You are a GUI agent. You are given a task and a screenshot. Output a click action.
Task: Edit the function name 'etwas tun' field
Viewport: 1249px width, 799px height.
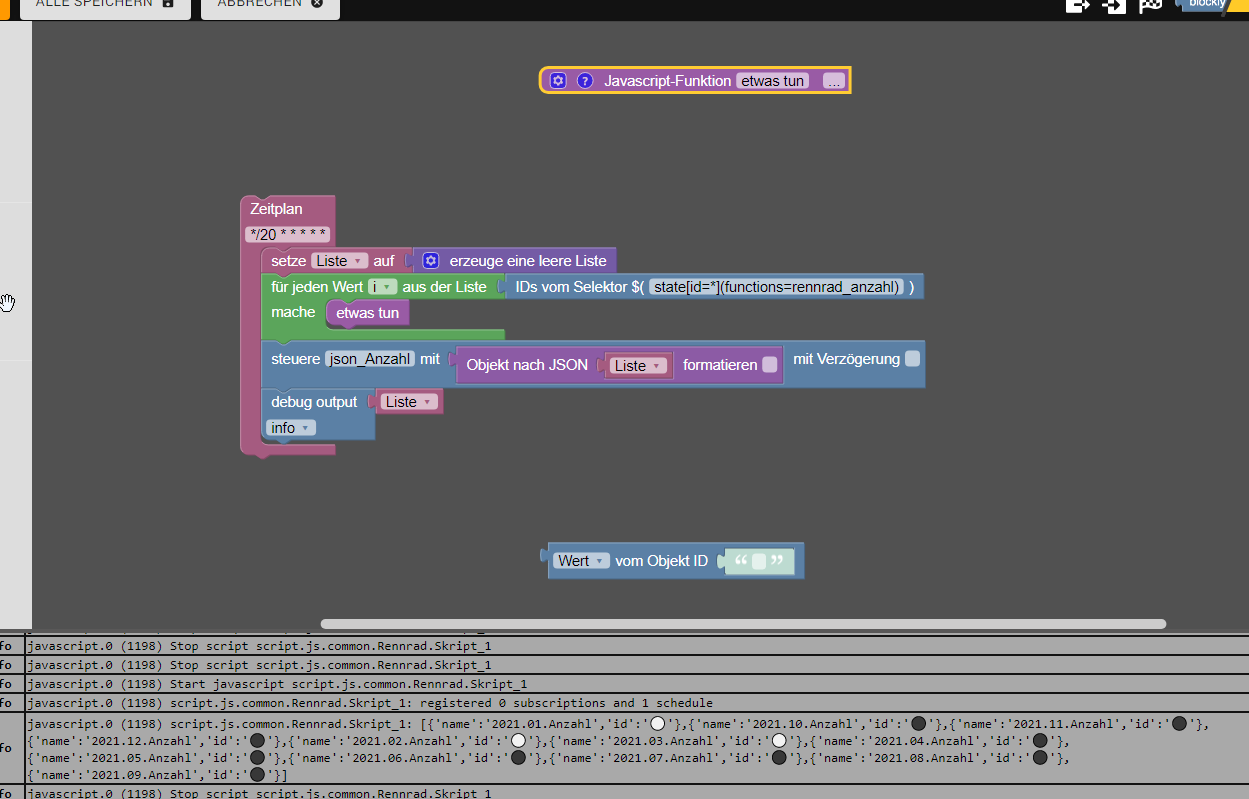point(773,81)
